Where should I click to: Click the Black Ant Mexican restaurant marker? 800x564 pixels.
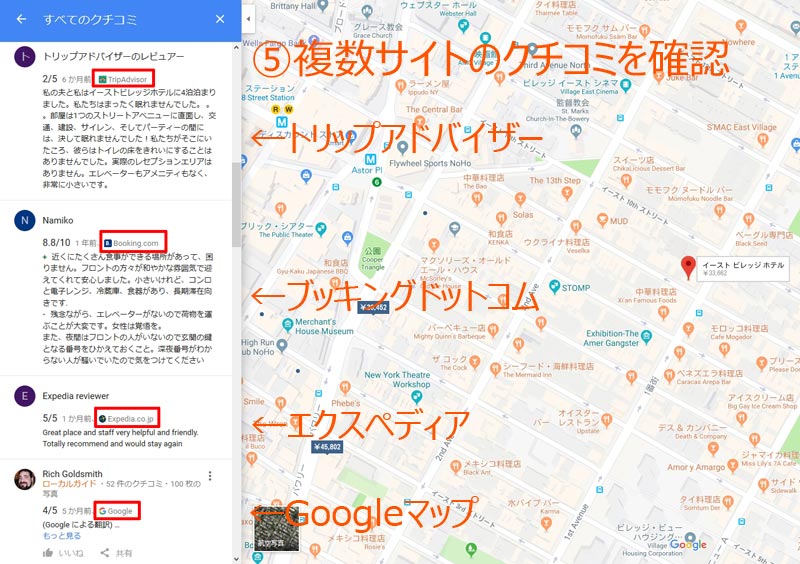click(456, 466)
